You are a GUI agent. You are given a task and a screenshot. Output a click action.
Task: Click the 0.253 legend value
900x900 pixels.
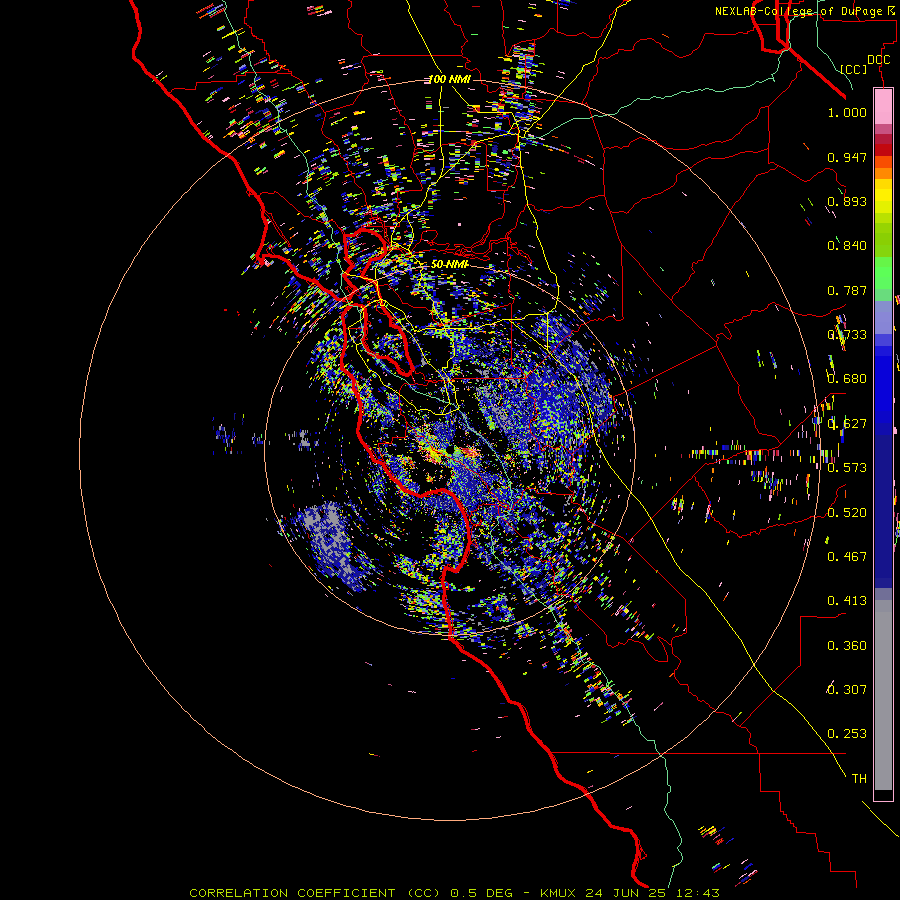click(x=847, y=734)
